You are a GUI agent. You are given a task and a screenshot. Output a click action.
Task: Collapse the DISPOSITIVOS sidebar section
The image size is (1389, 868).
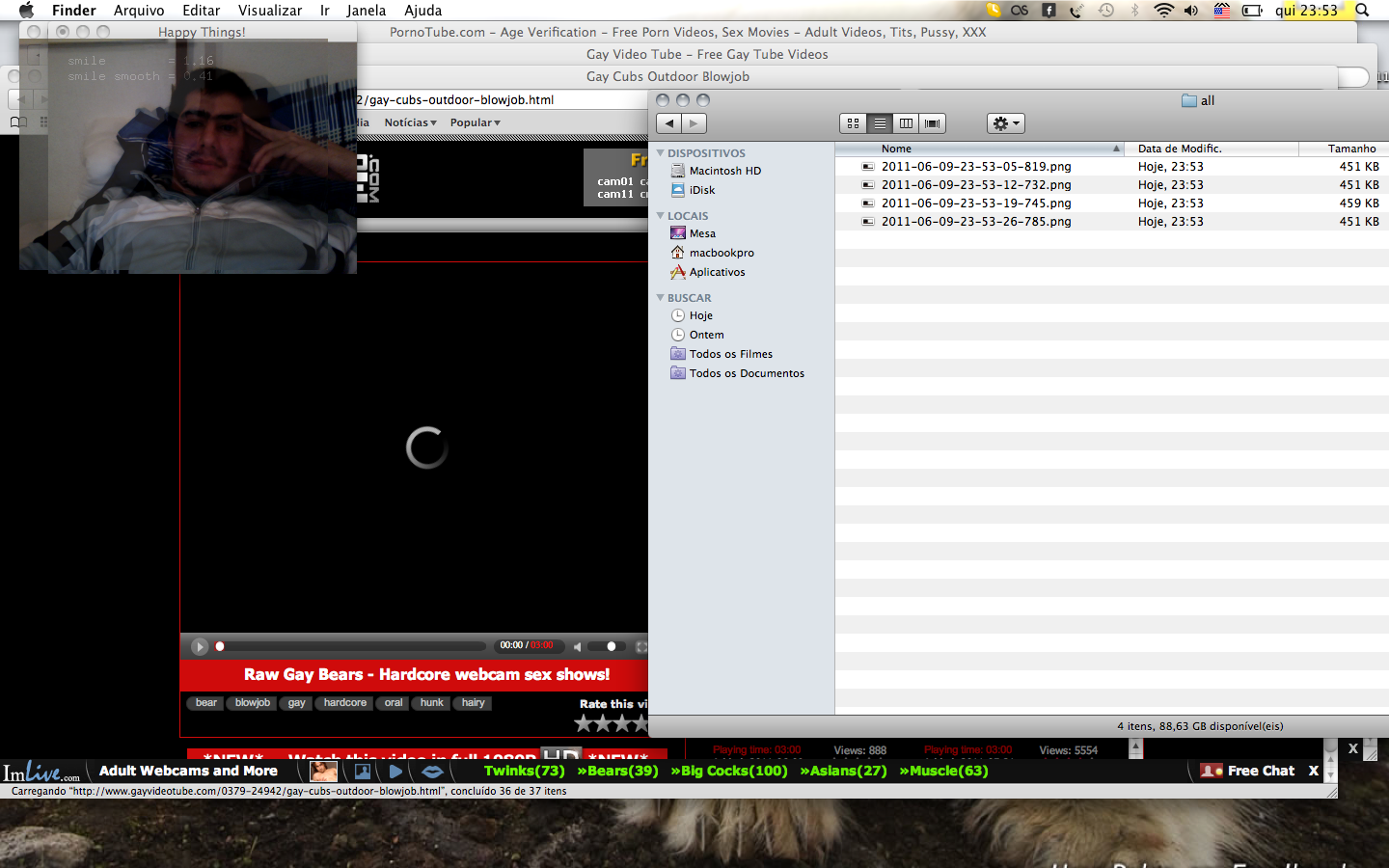[661, 152]
